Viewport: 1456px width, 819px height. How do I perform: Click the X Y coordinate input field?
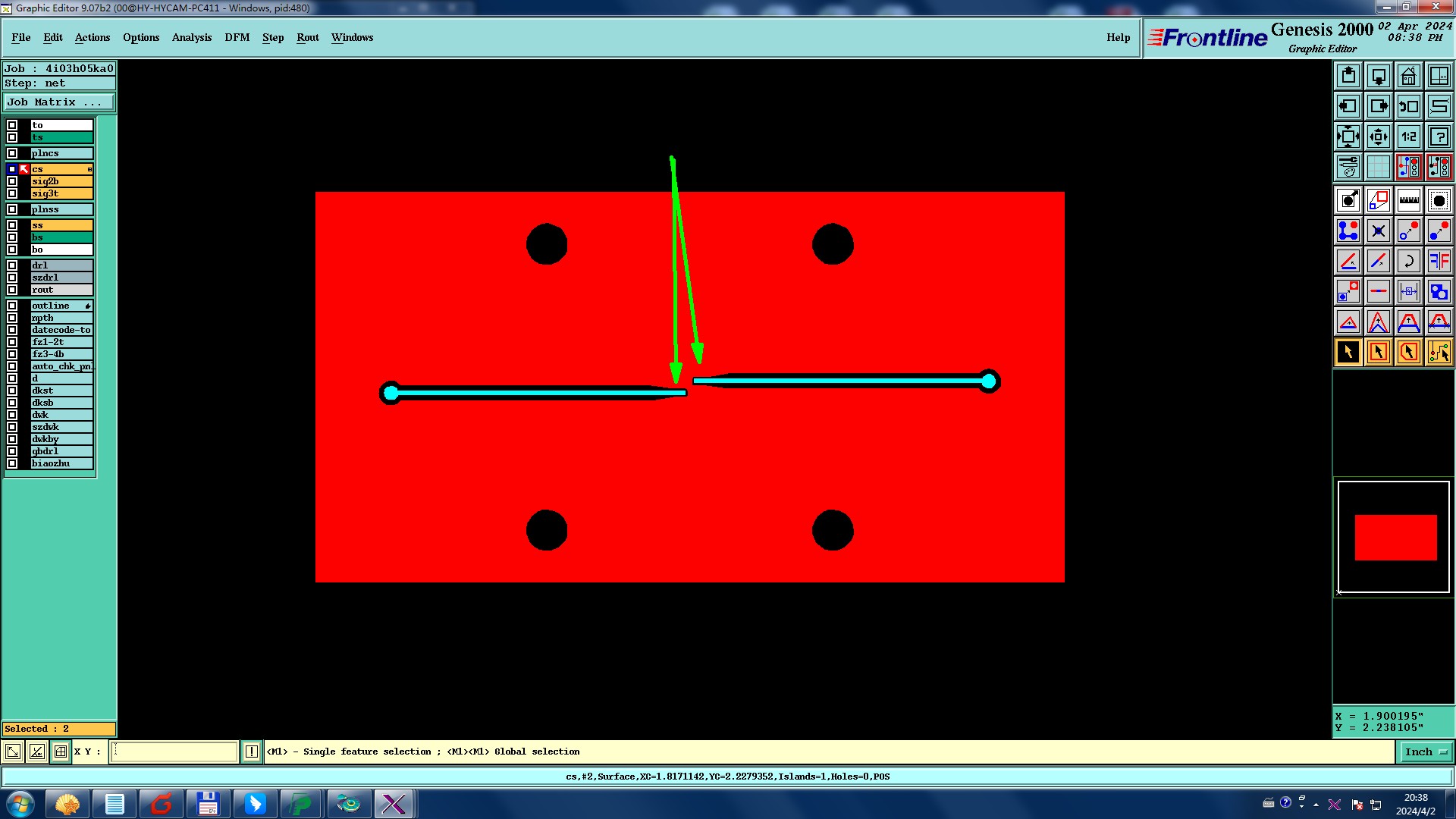(174, 752)
